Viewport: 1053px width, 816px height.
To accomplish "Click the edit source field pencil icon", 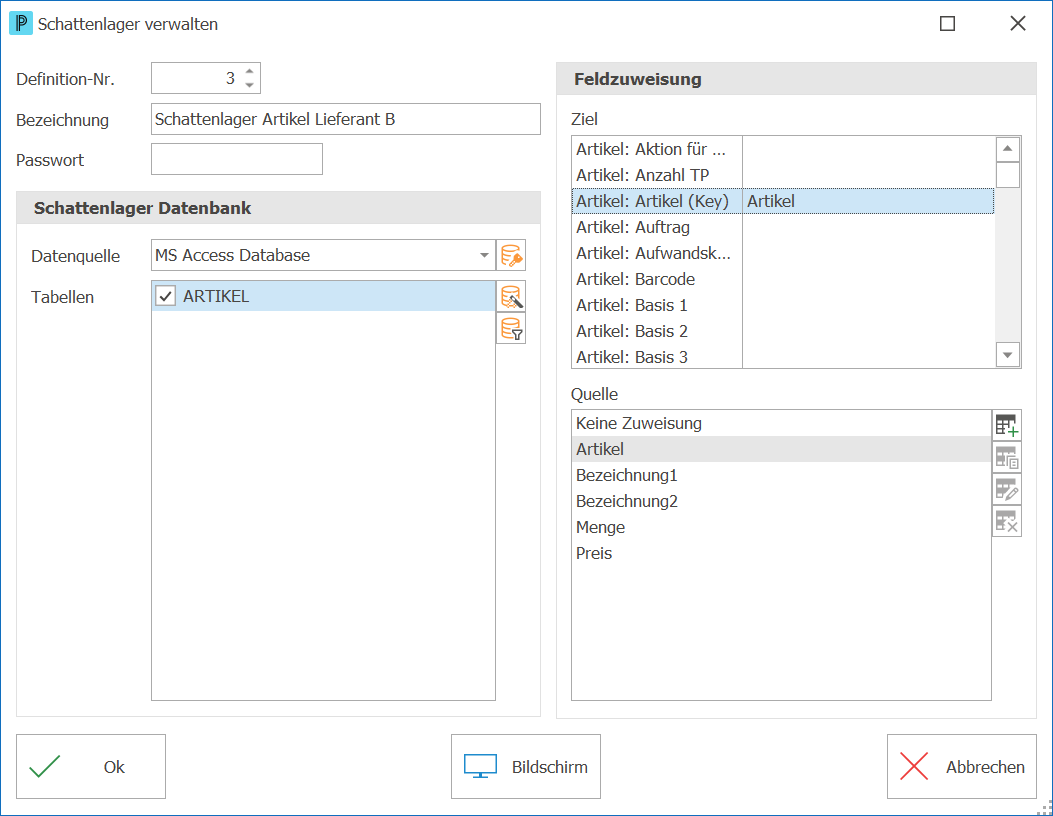I will click(x=1007, y=490).
